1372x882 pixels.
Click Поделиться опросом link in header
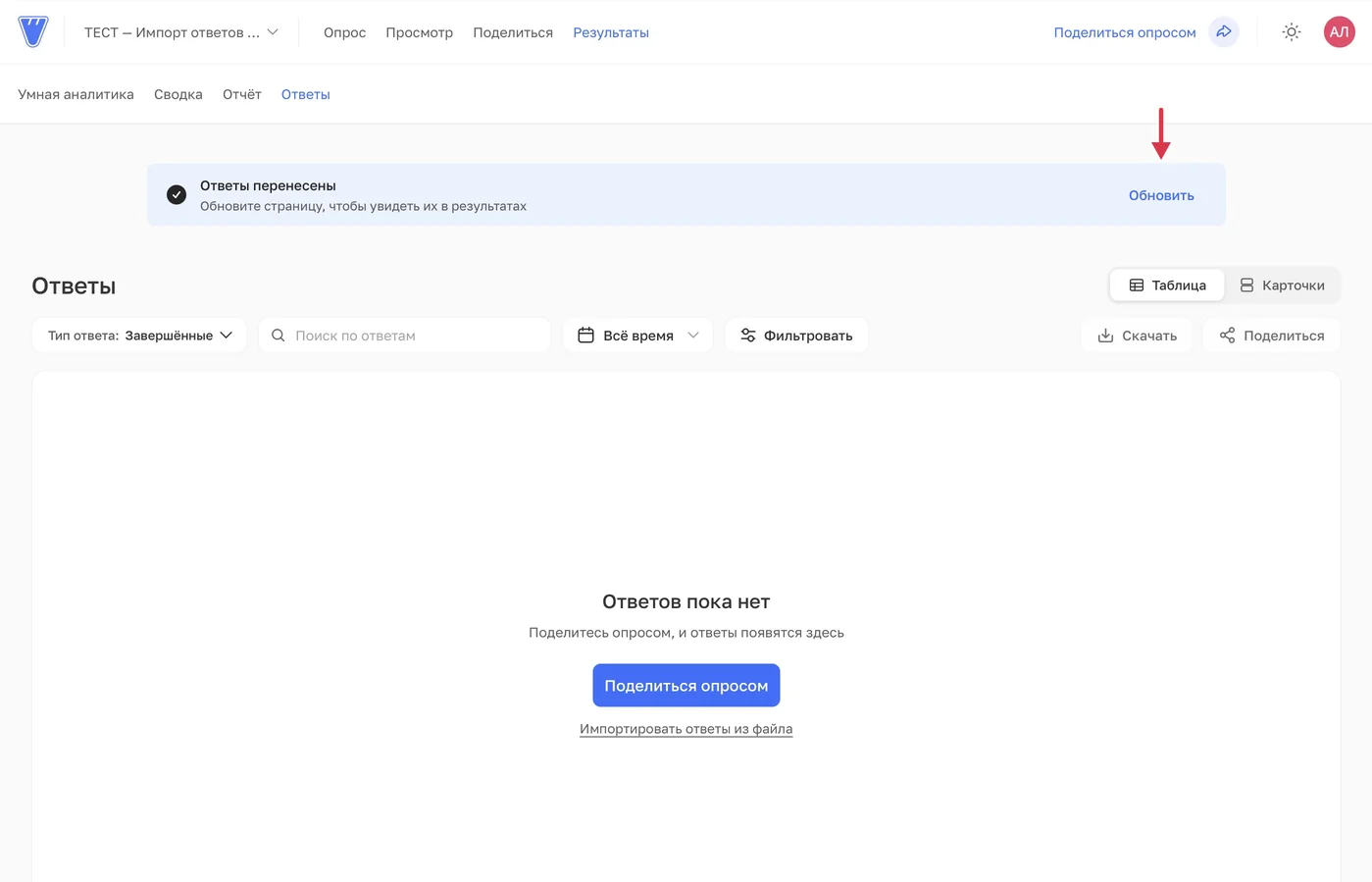1125,32
